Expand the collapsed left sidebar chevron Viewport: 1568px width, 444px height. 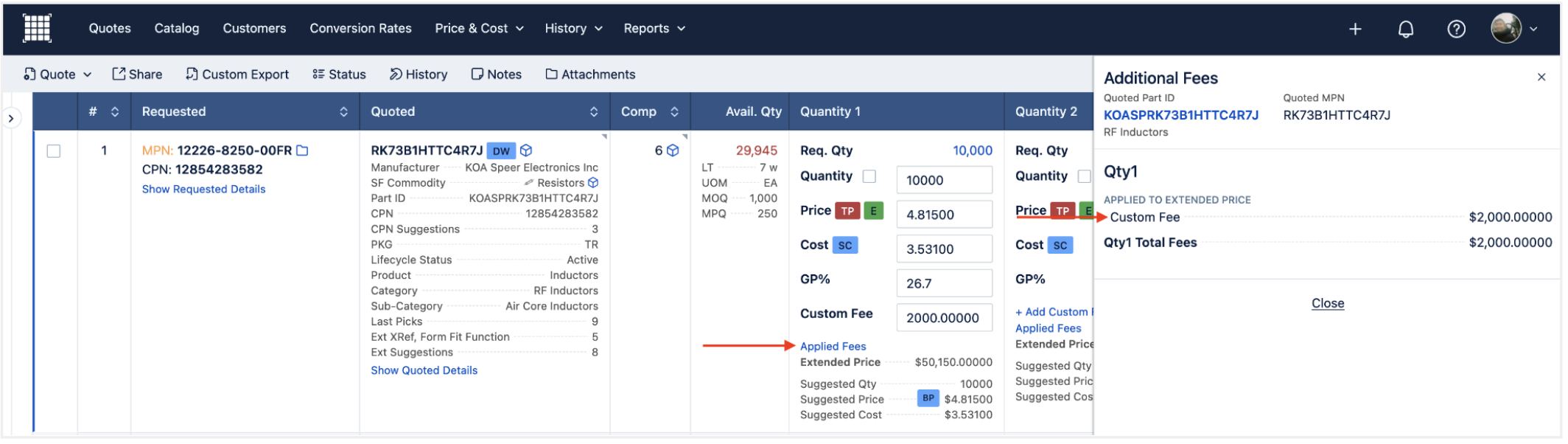(x=11, y=118)
